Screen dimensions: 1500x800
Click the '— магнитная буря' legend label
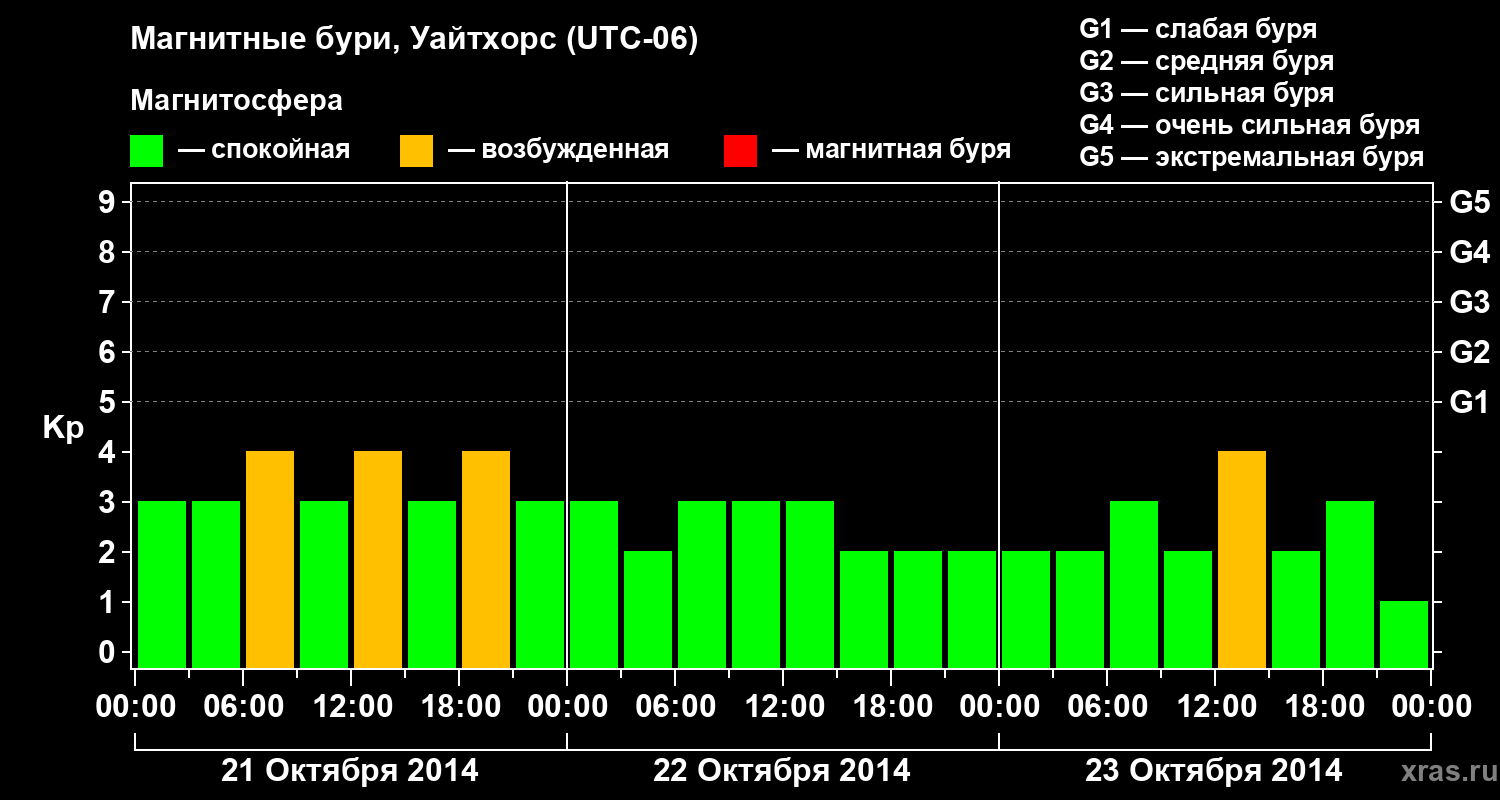pyautogui.click(x=892, y=151)
